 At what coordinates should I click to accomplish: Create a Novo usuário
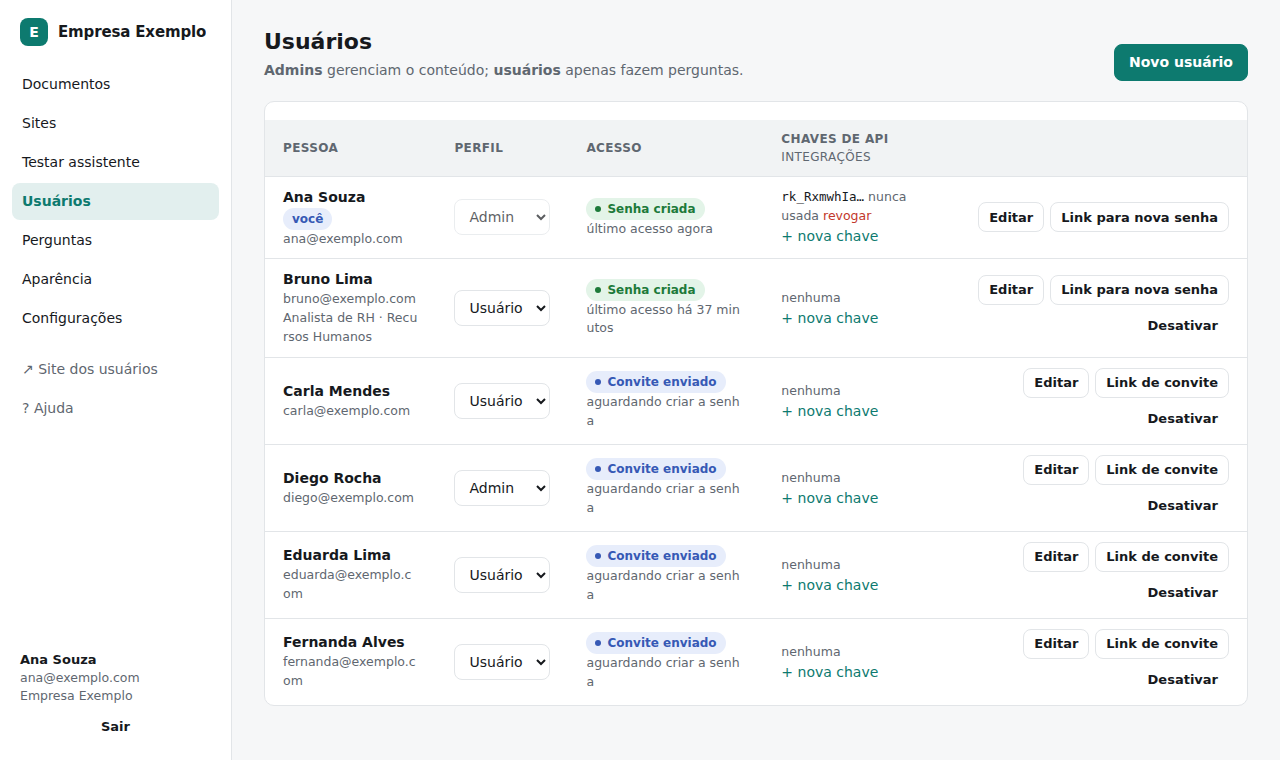(1181, 62)
